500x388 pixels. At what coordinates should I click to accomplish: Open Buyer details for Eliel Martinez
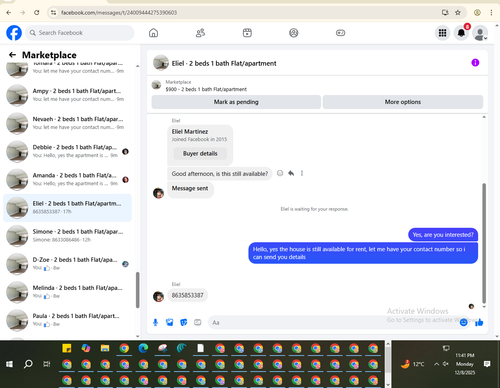[200, 153]
